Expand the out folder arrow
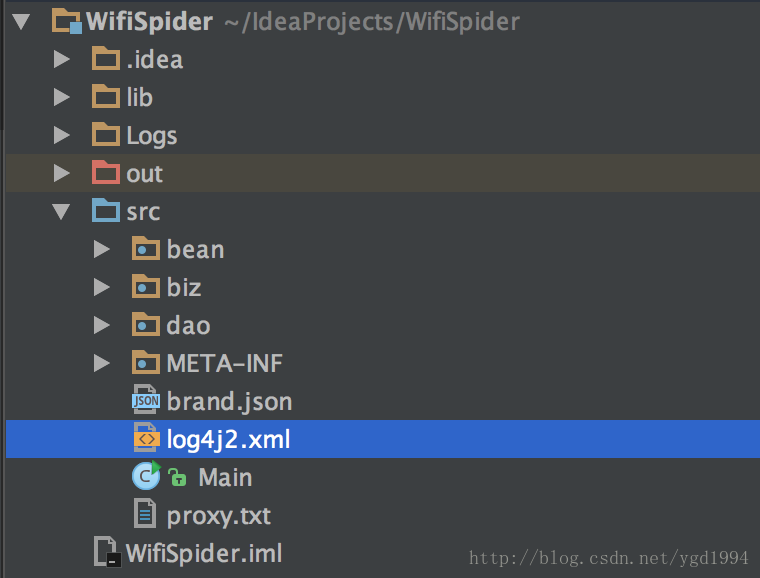The image size is (760, 578). pyautogui.click(x=62, y=173)
